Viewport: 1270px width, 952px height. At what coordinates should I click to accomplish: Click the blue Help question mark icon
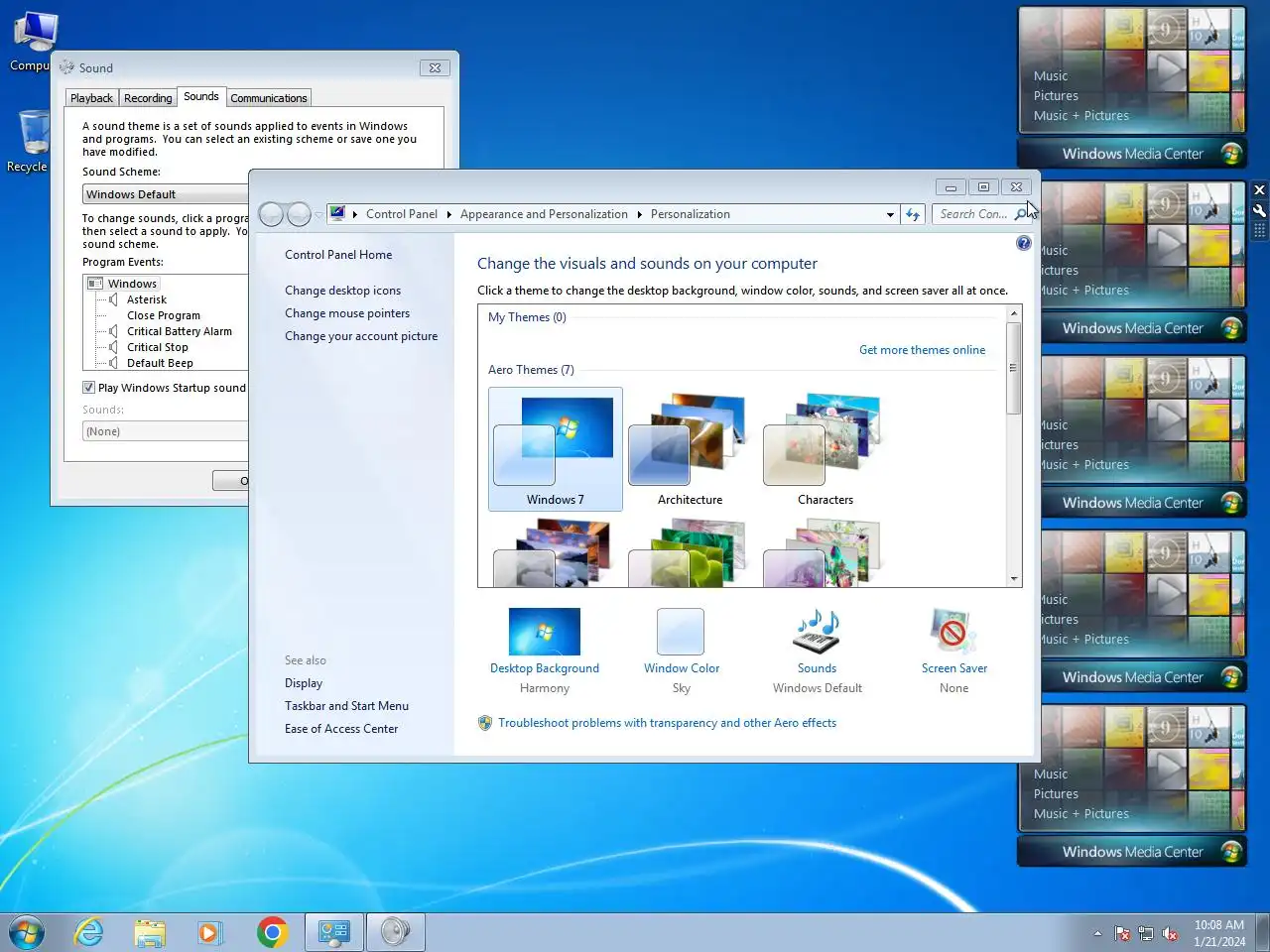pyautogui.click(x=1024, y=243)
